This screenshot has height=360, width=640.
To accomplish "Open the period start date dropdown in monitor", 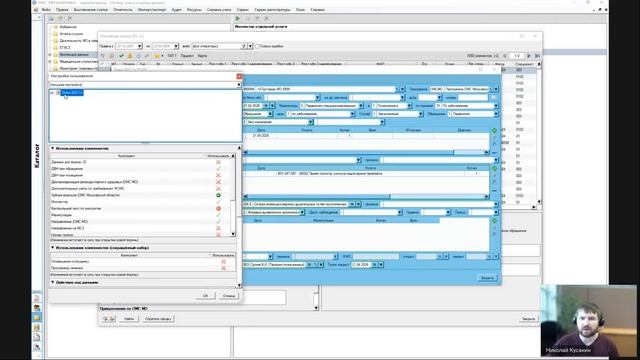I will (x=140, y=46).
